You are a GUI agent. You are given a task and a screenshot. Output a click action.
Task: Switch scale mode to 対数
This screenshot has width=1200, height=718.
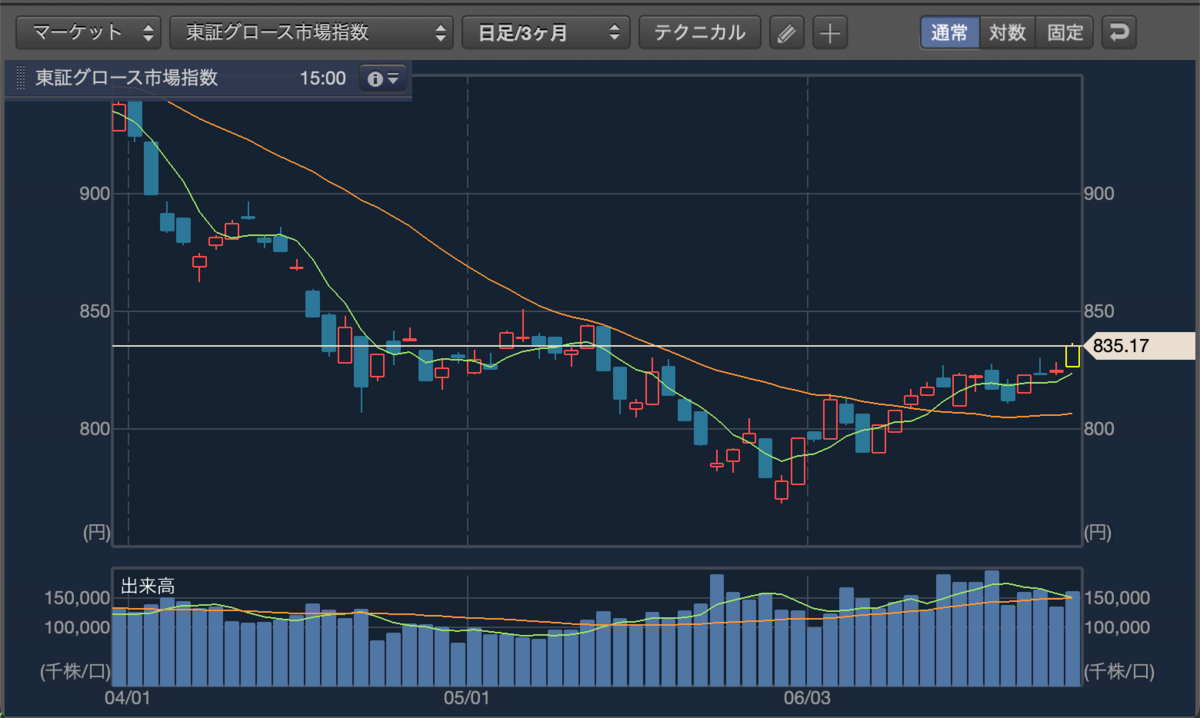[1007, 32]
